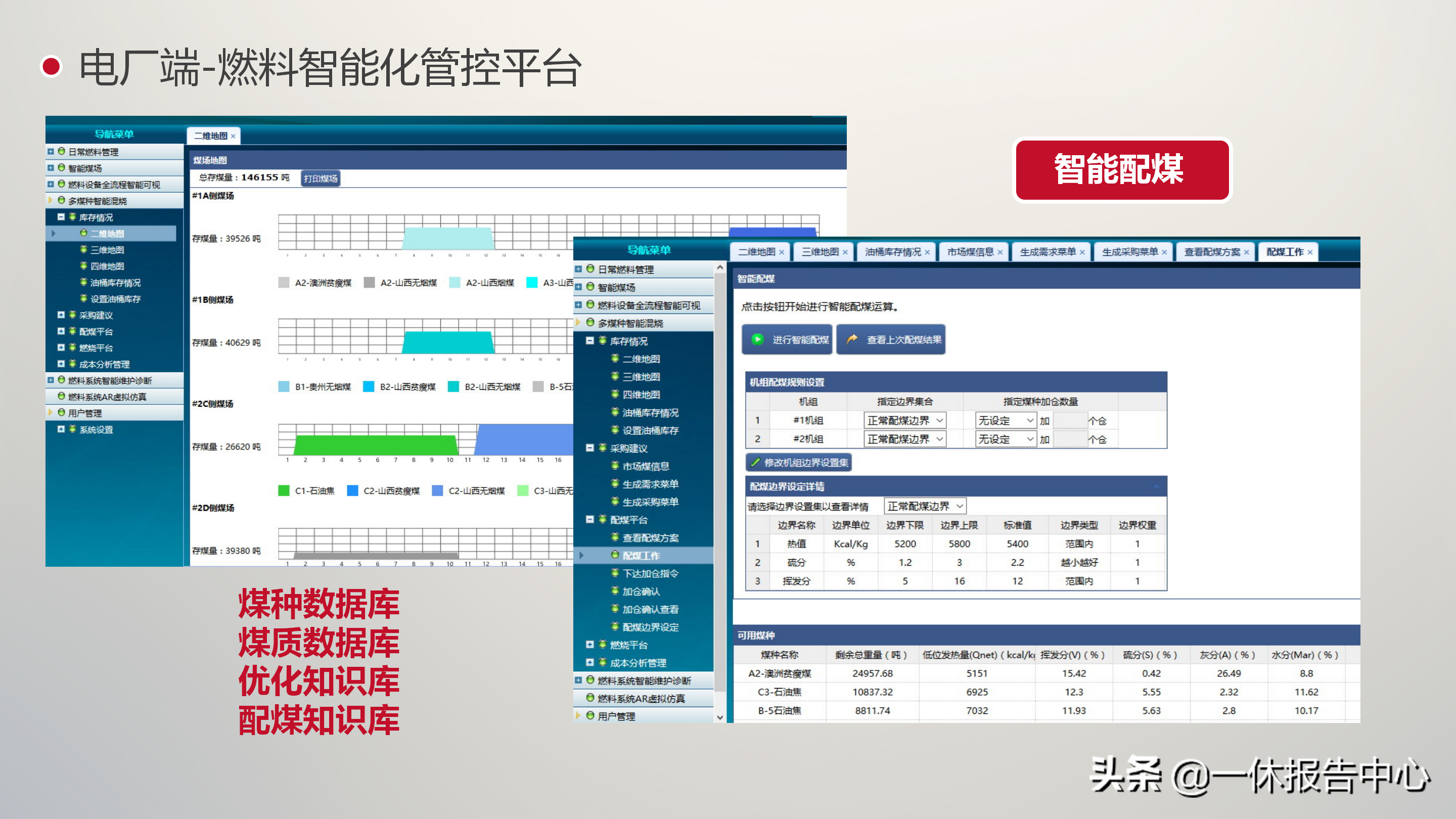Screen dimensions: 1456x819
Task: Close the 油桶库存情况 tab
Action: pyautogui.click(x=927, y=253)
